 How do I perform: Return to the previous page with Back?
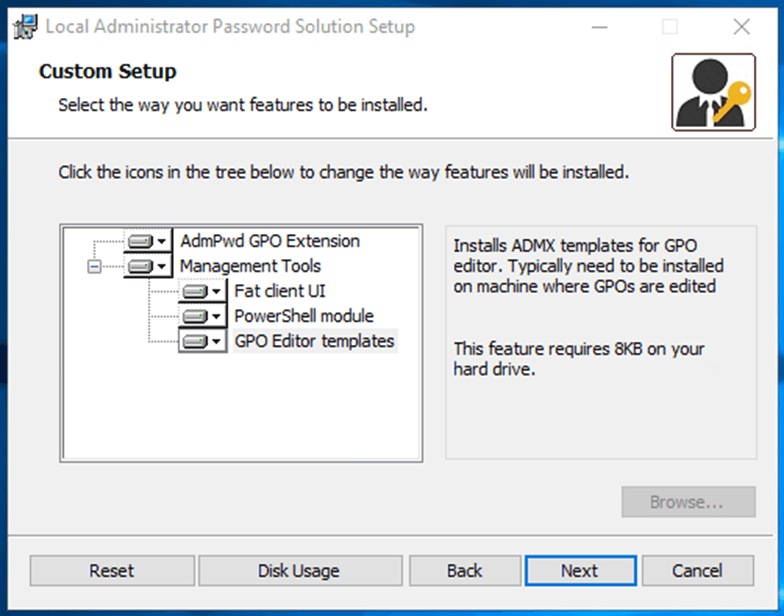click(465, 570)
